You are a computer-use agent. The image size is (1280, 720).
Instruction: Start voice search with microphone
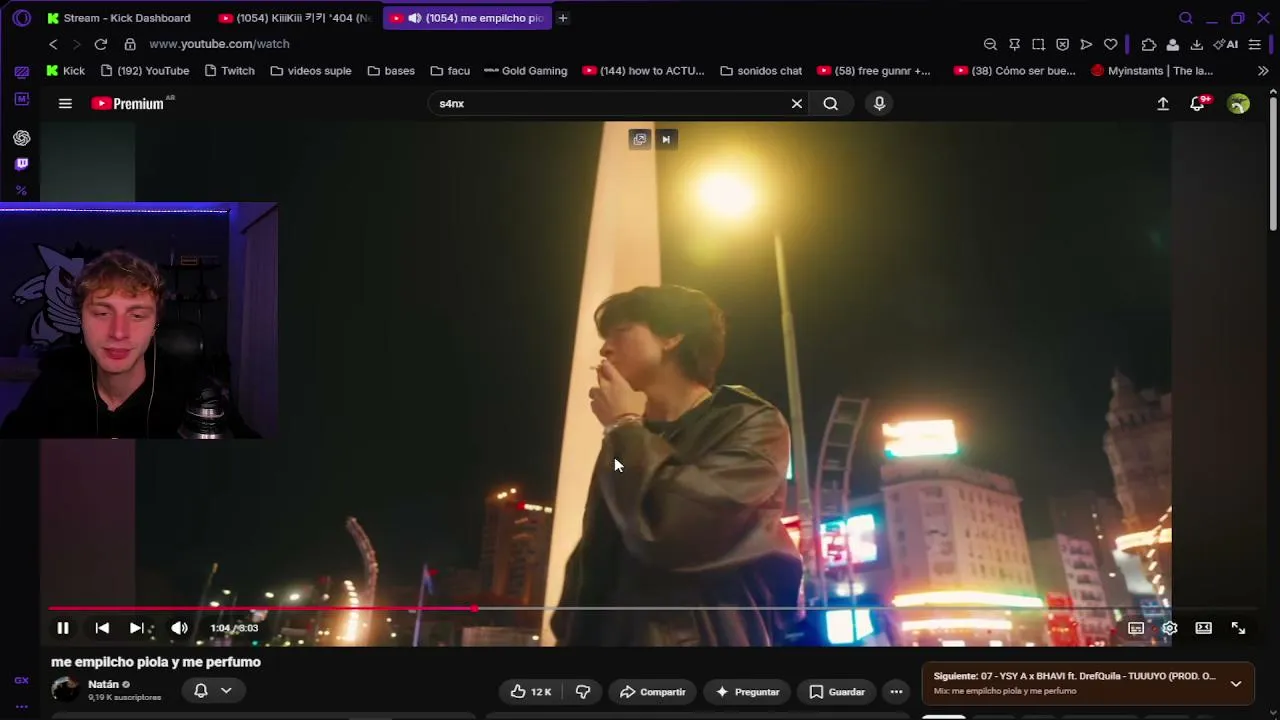click(x=880, y=104)
